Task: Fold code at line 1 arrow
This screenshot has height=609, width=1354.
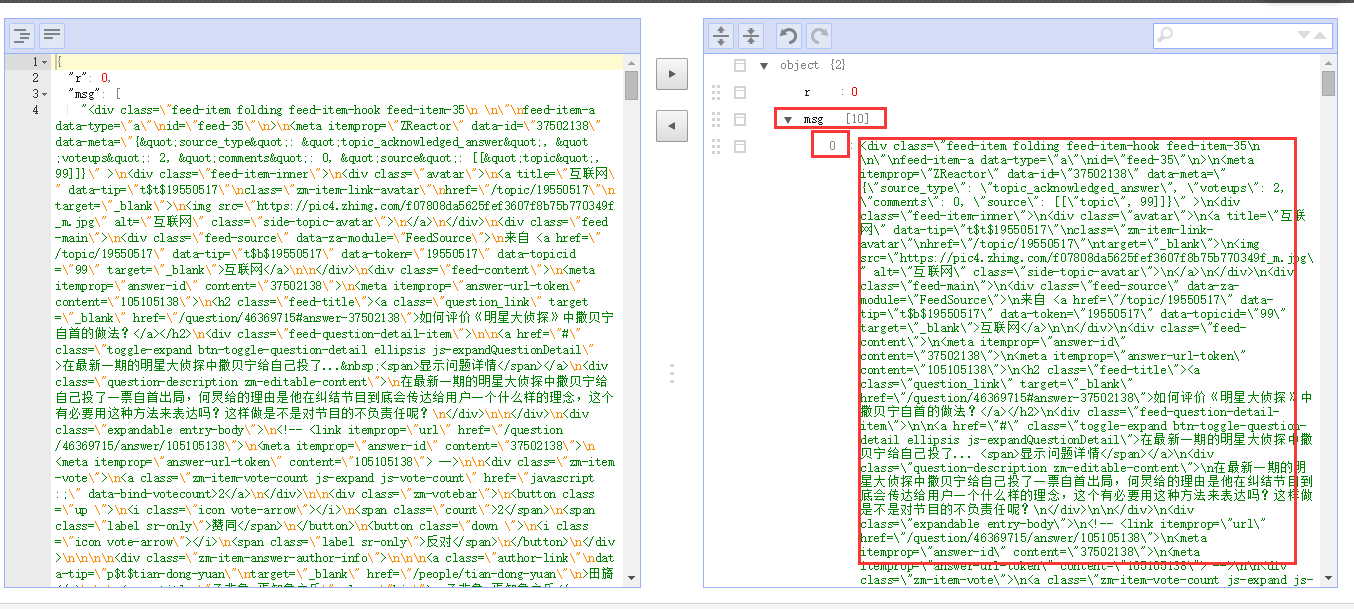Action: pos(44,62)
